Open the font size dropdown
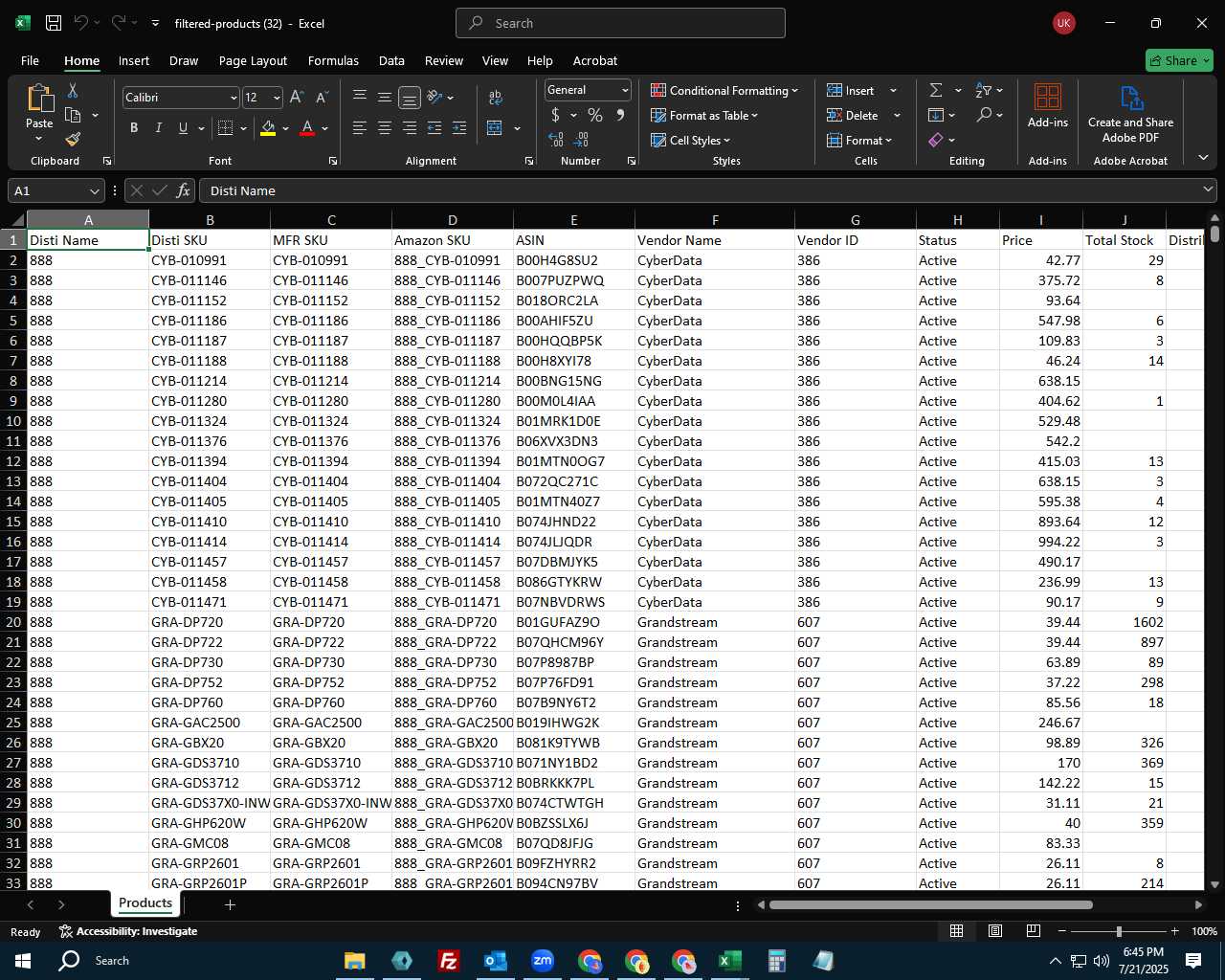Viewport: 1225px width, 980px height. coord(277,98)
